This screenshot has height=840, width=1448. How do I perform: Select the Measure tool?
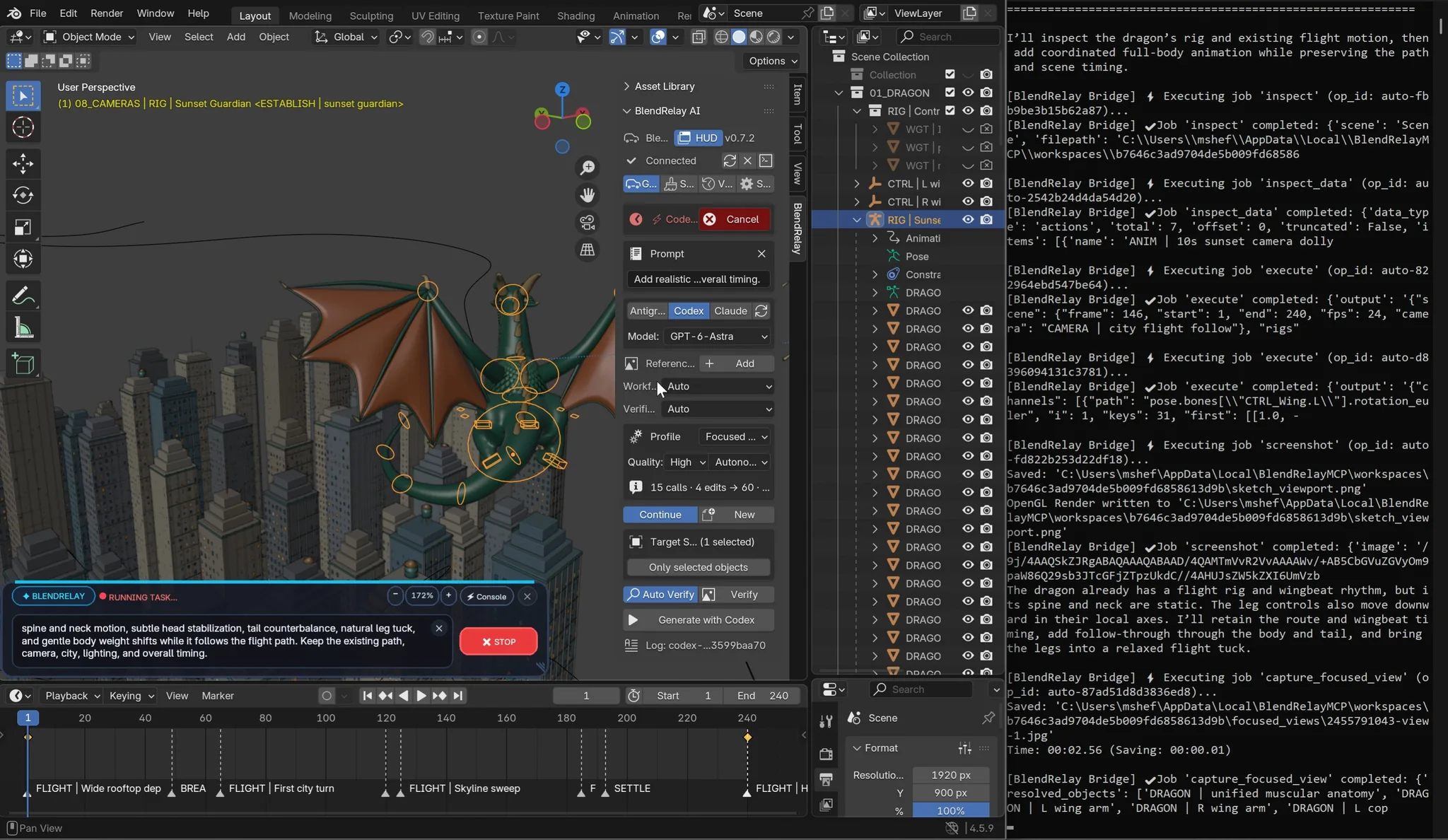point(23,328)
